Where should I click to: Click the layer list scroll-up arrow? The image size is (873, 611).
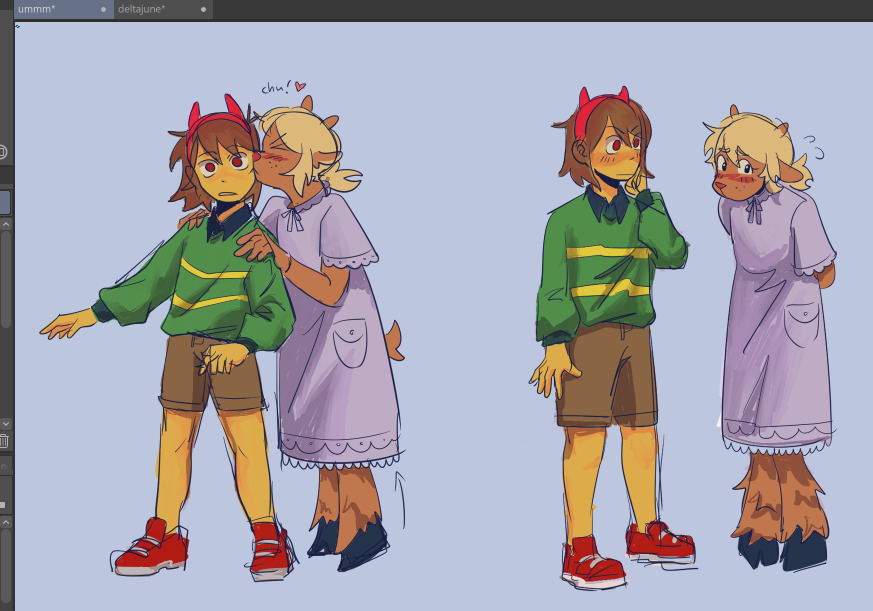(x=6, y=224)
